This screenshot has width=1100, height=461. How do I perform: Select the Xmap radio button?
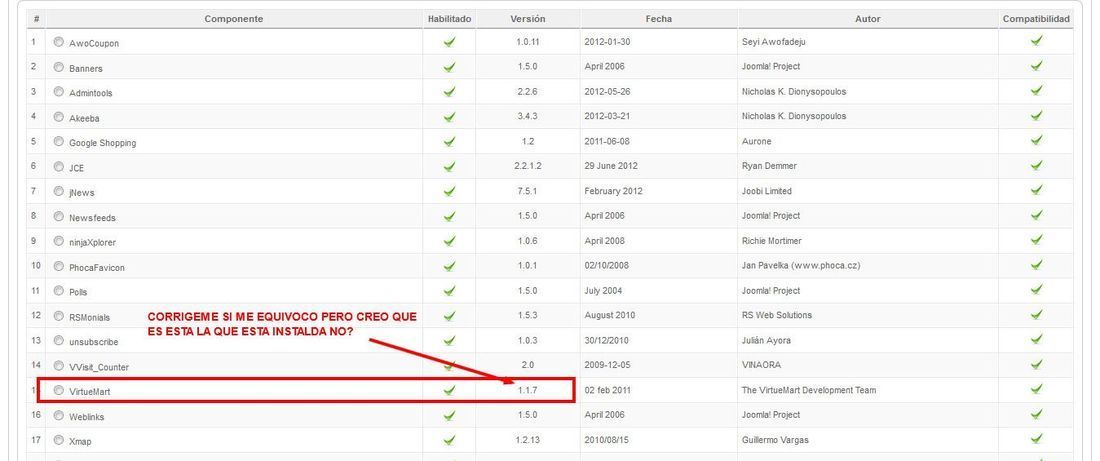59,440
